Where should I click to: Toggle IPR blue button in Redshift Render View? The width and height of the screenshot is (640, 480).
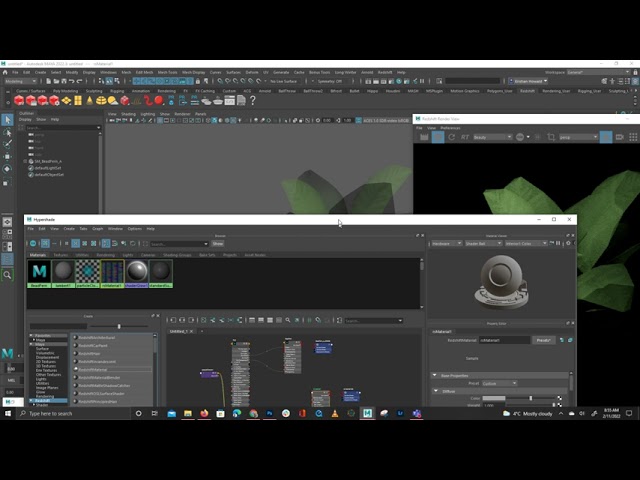(438, 137)
